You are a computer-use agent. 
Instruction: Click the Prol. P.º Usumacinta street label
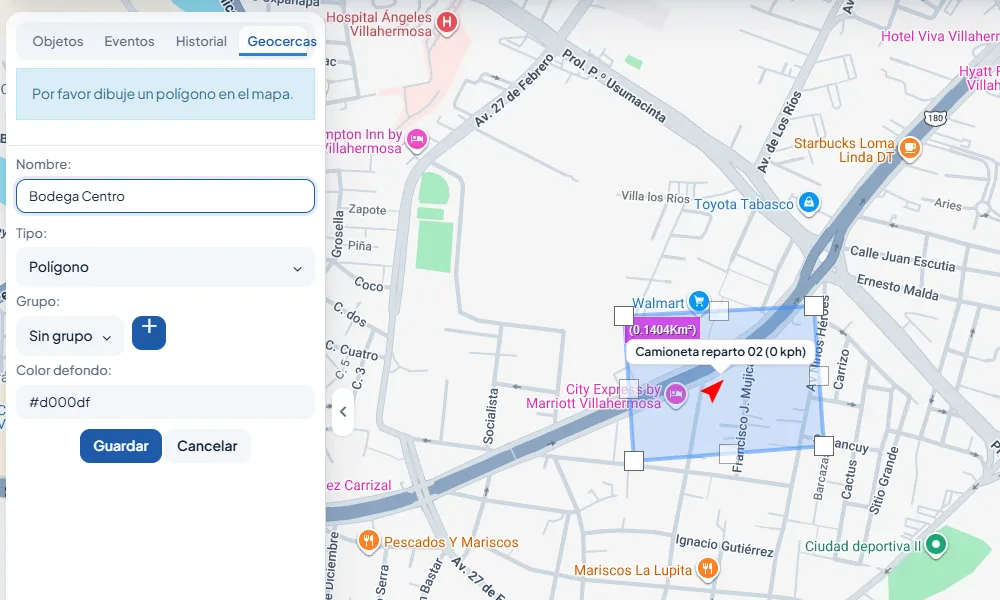point(614,85)
